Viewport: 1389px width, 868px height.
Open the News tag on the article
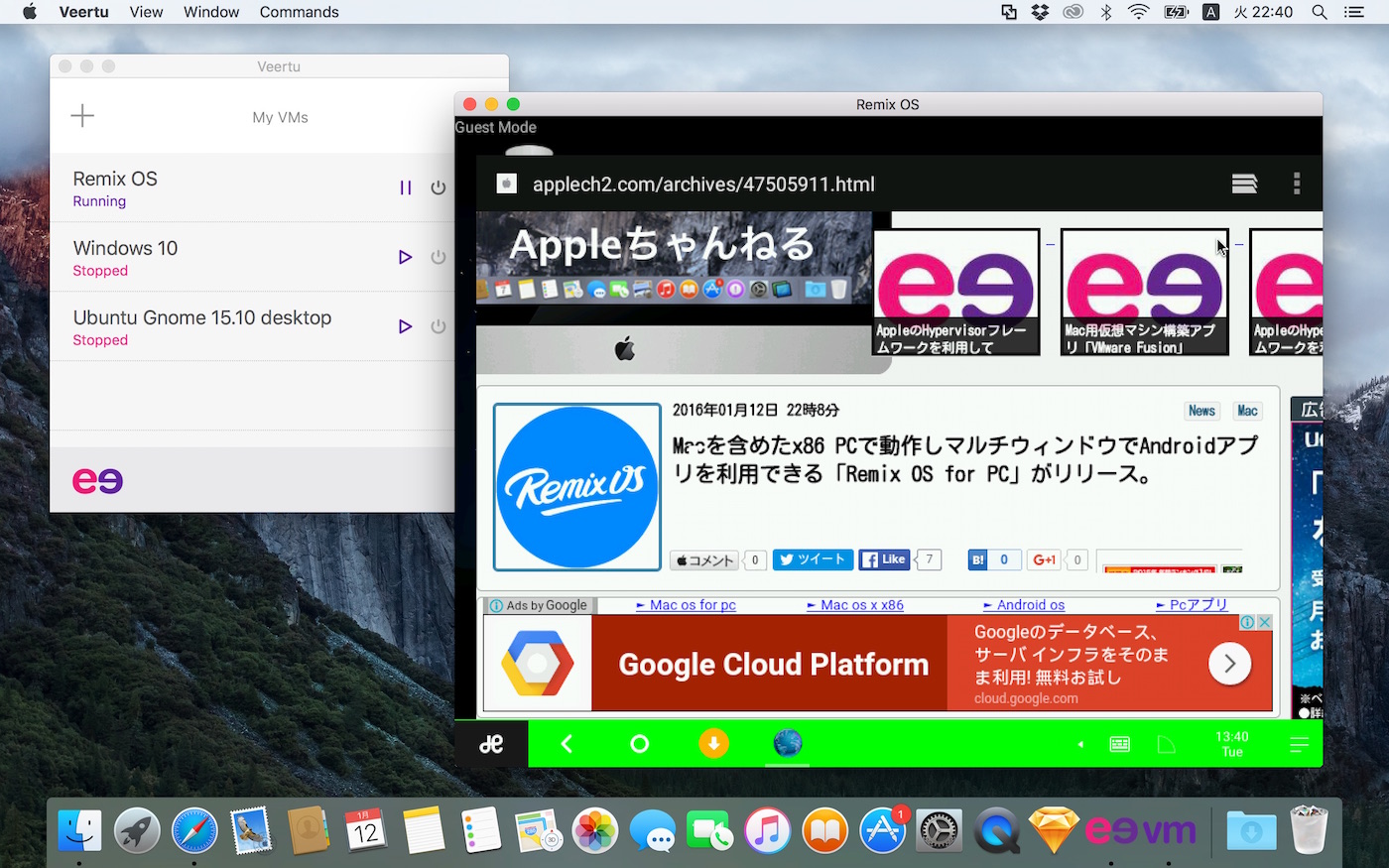[1201, 411]
